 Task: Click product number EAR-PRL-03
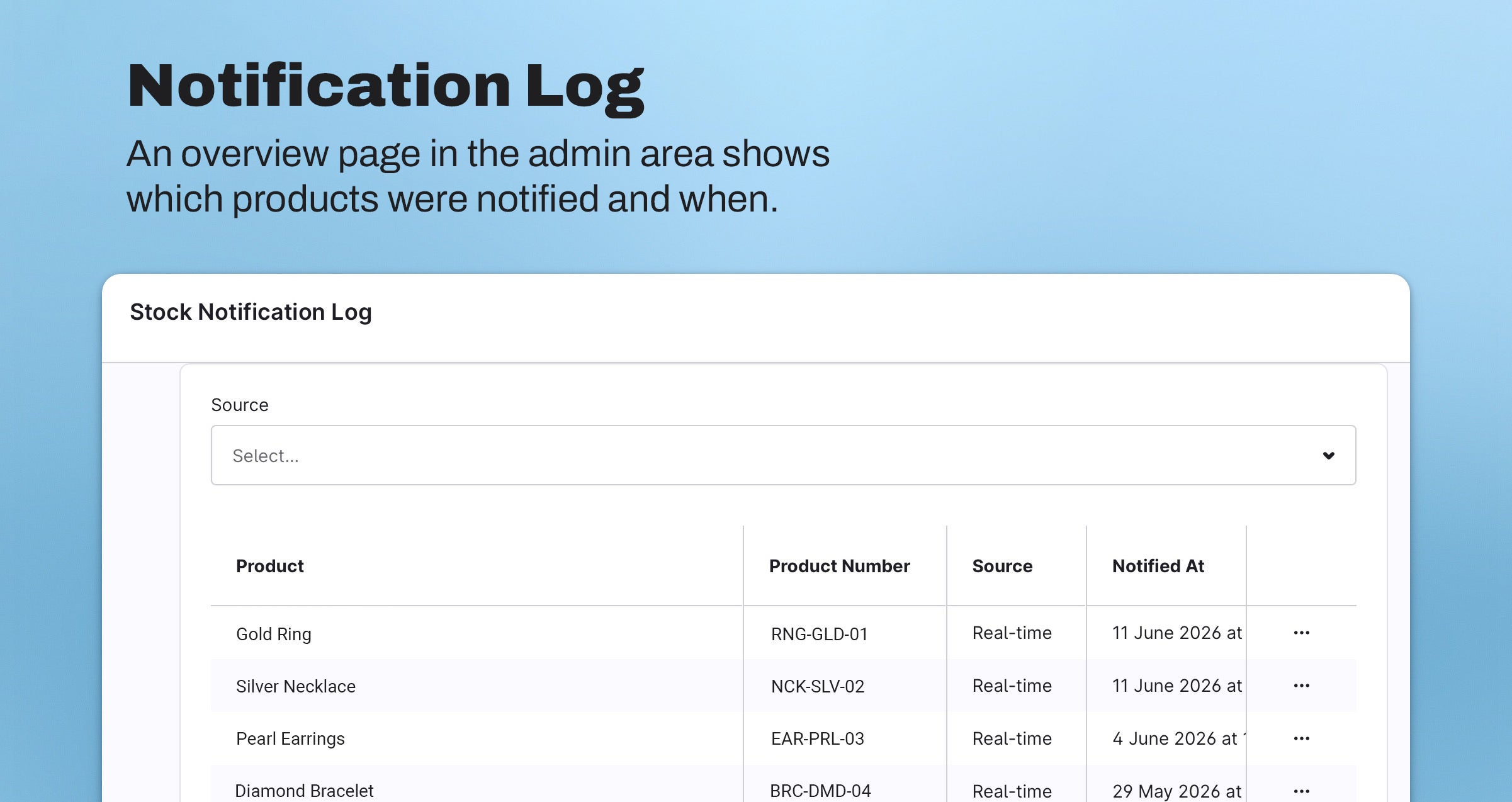[818, 738]
